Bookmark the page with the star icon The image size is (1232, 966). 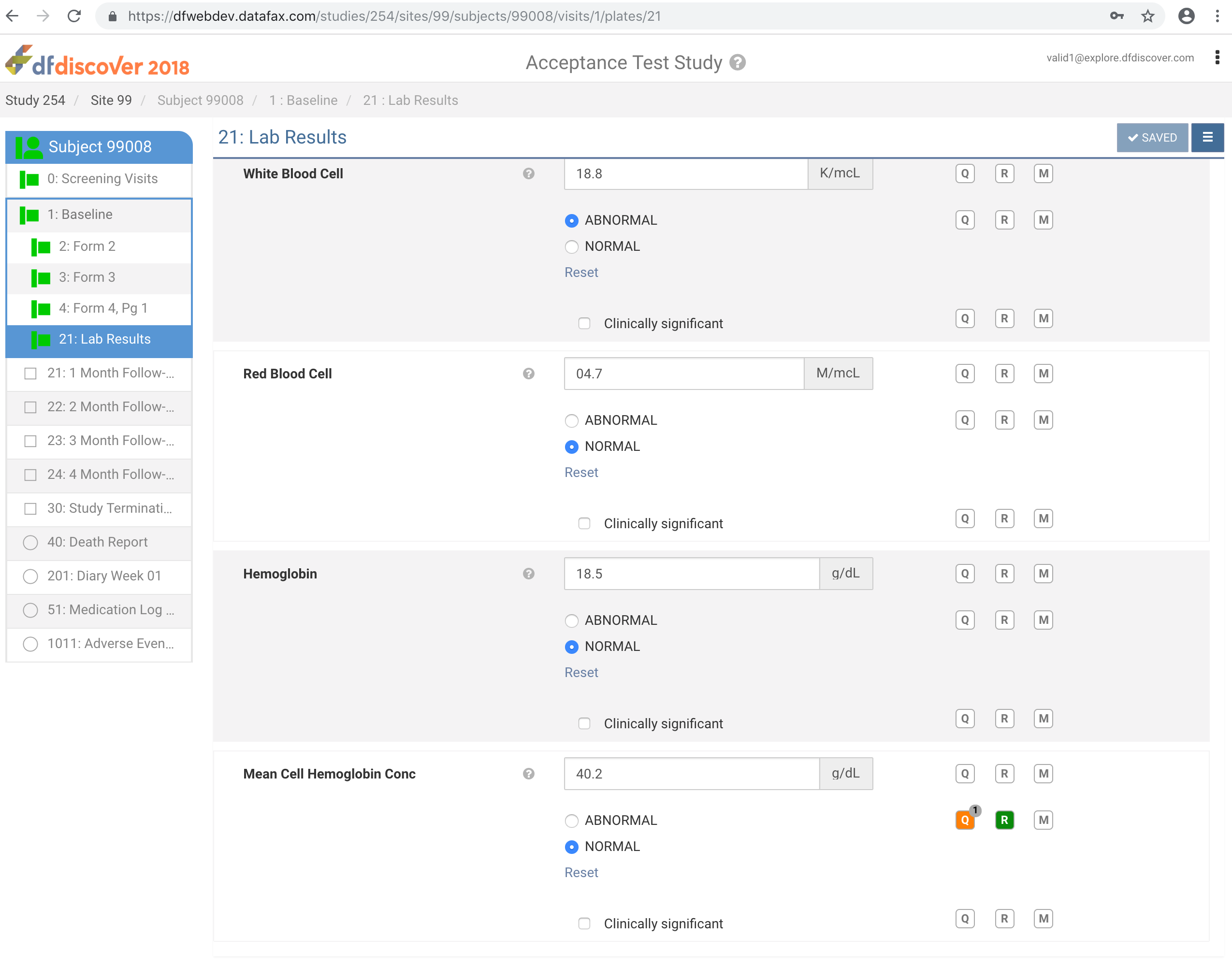point(1147,16)
